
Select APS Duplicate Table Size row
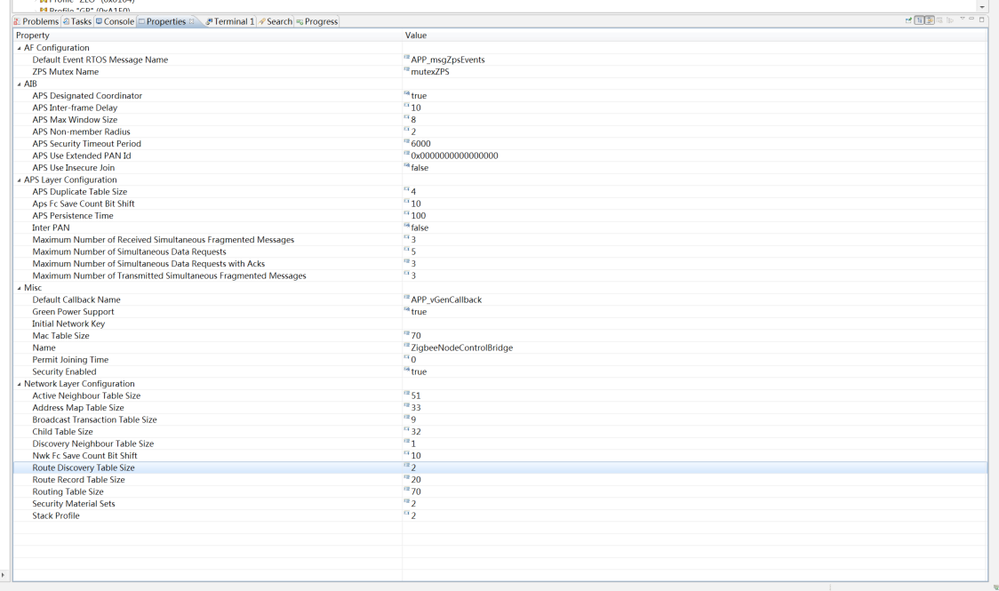80,192
